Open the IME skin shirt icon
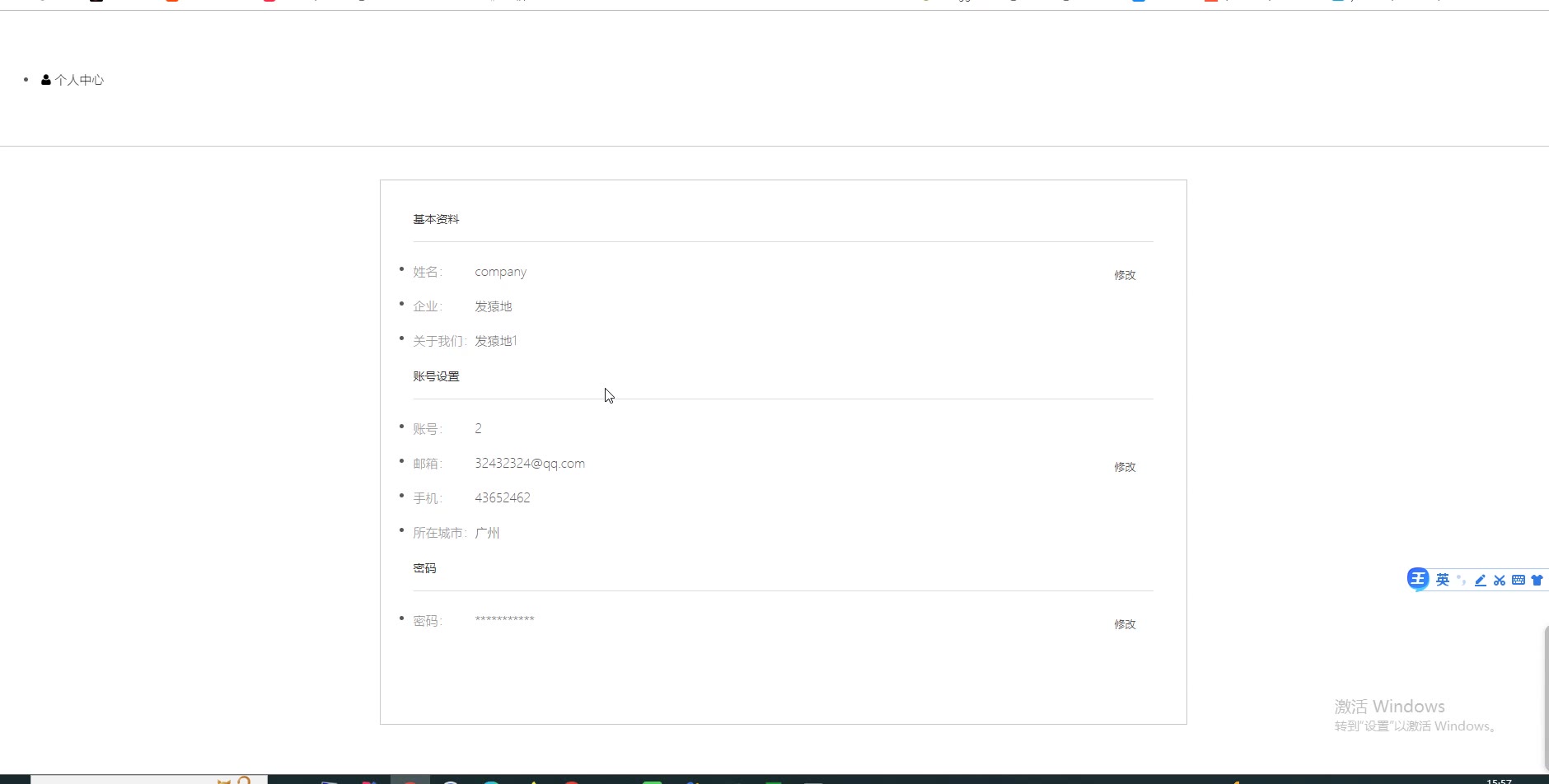Screen dimensions: 1549x784 click(x=1537, y=580)
